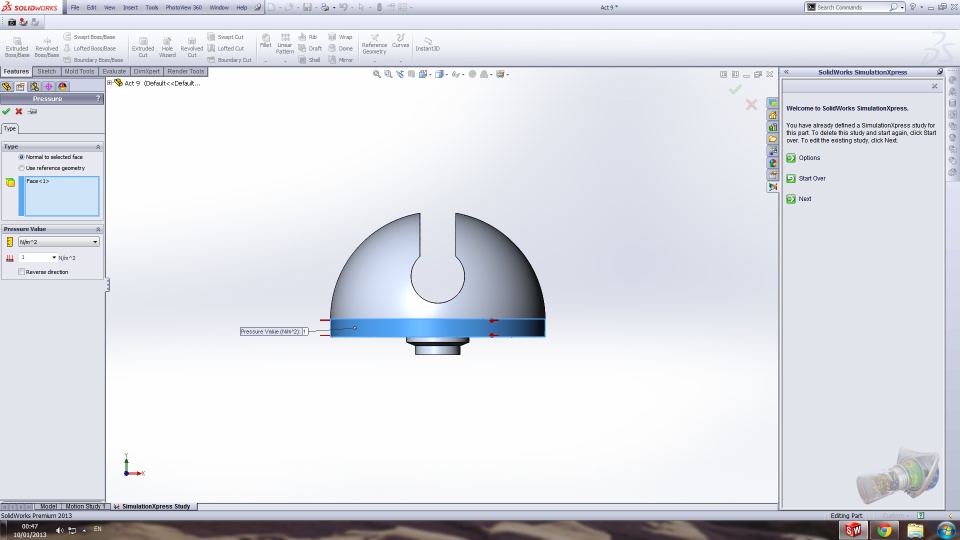960x540 pixels.
Task: Click the Pressure Value callout in viewport
Action: click(x=274, y=331)
